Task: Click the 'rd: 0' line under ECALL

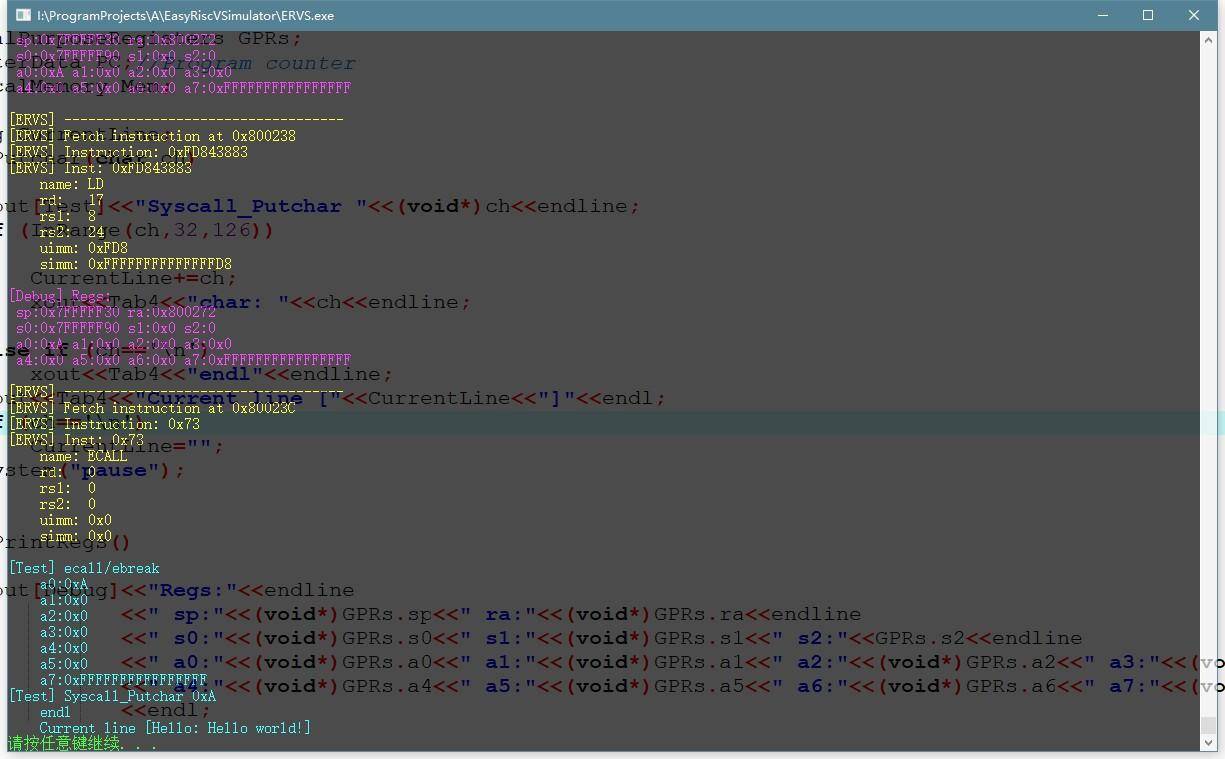Action: (x=67, y=472)
